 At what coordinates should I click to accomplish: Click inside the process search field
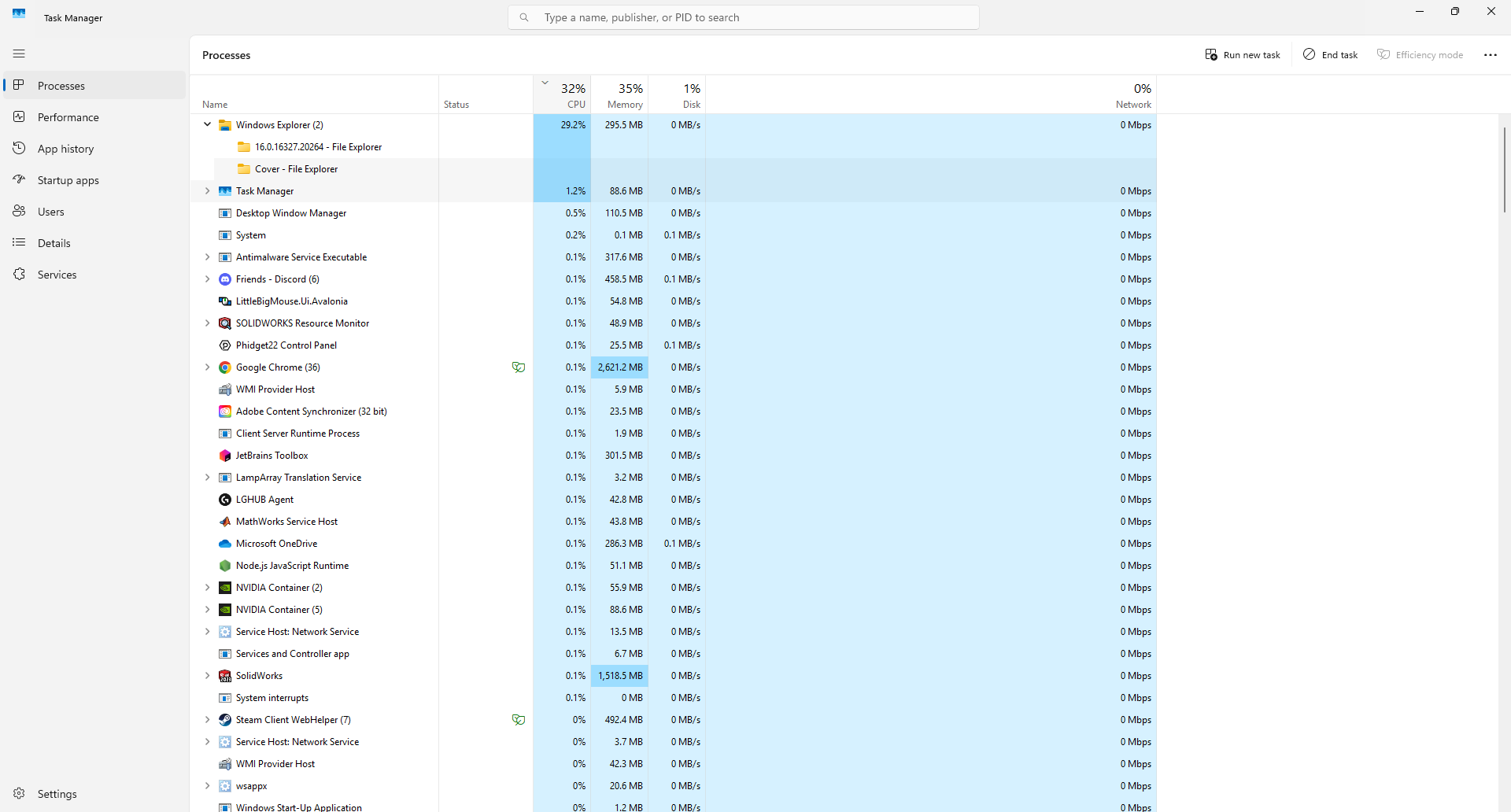(744, 17)
